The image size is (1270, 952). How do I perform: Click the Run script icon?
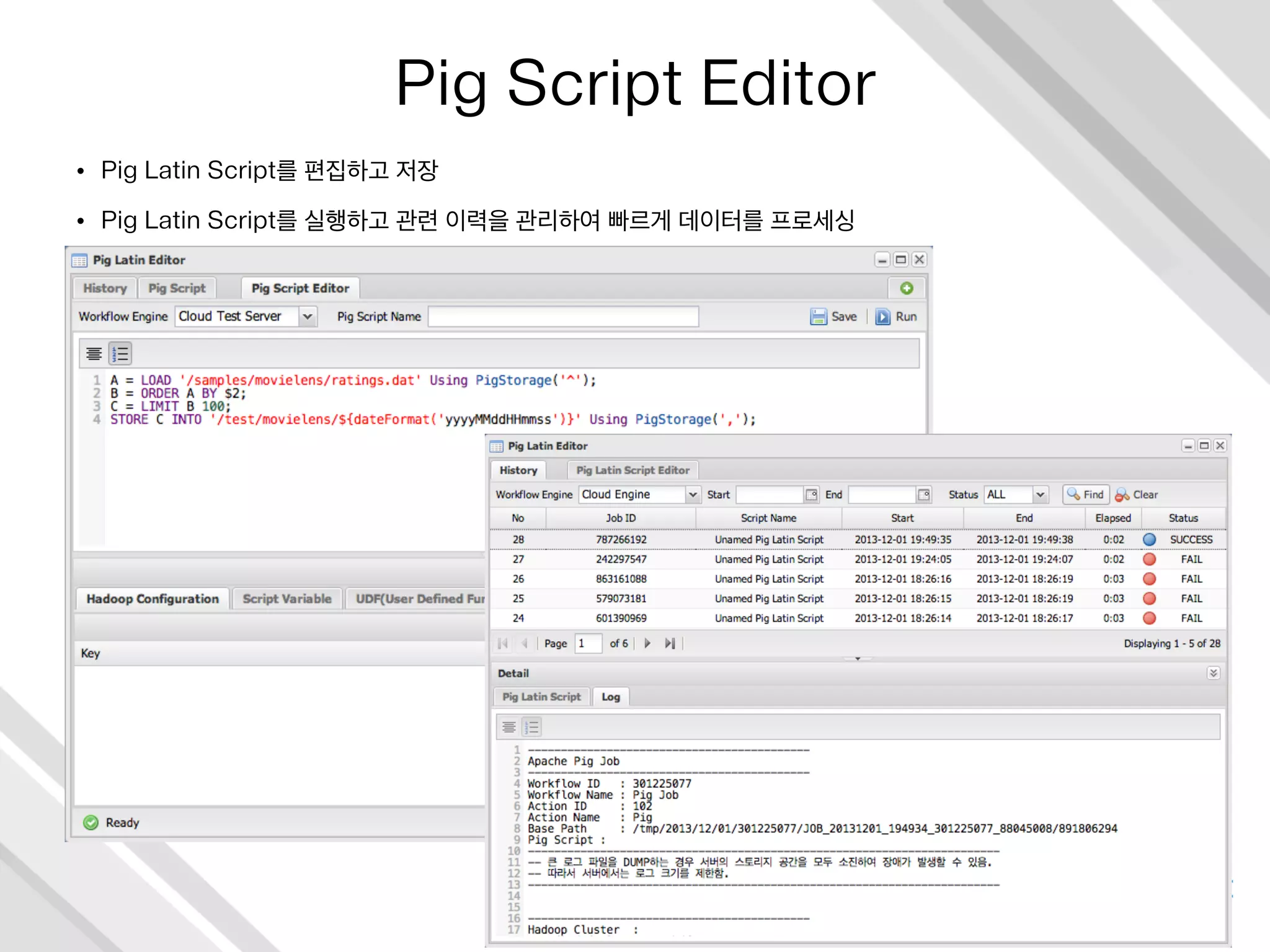click(882, 317)
